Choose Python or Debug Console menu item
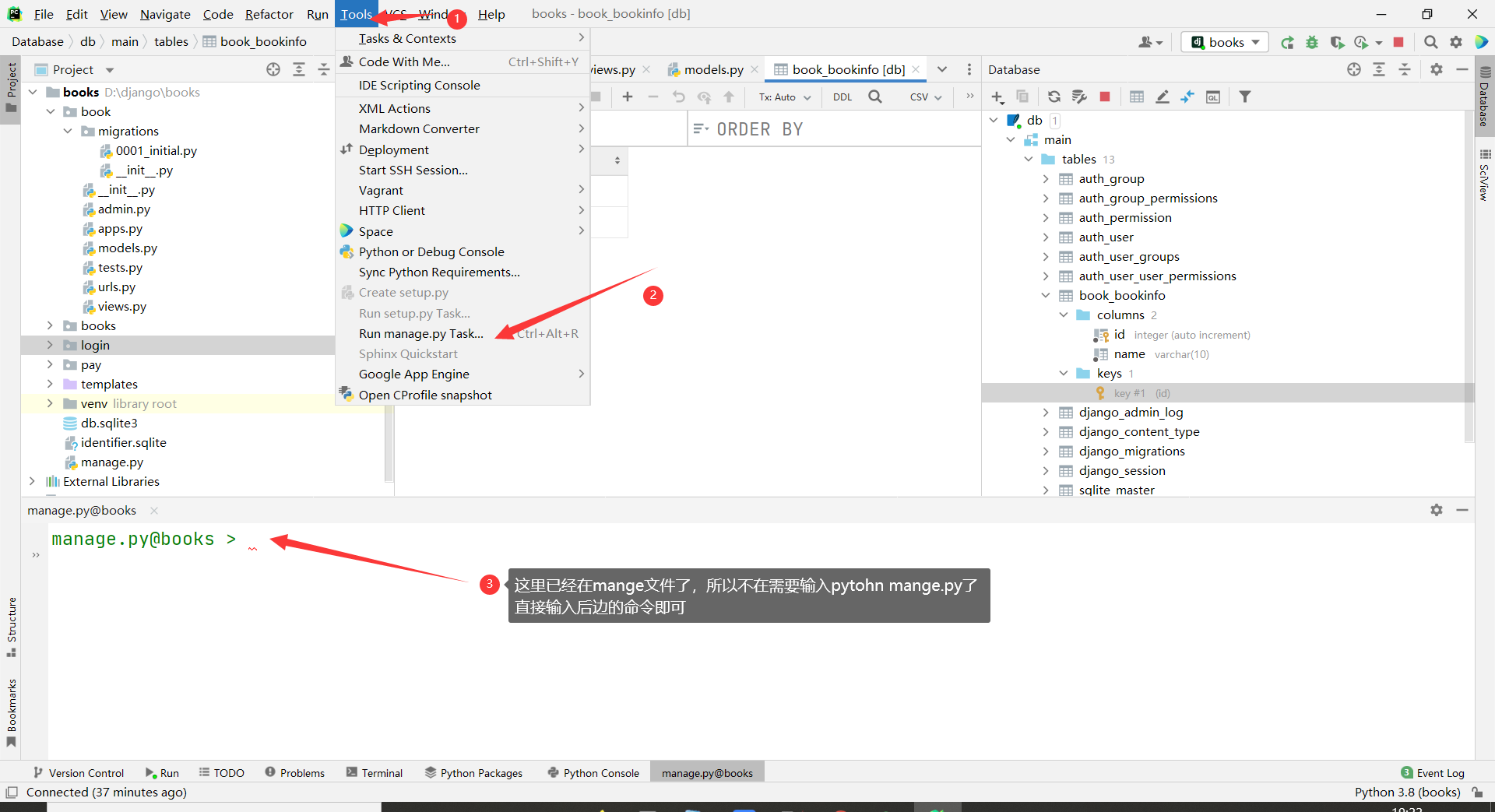This screenshot has width=1495, height=812. (x=463, y=251)
